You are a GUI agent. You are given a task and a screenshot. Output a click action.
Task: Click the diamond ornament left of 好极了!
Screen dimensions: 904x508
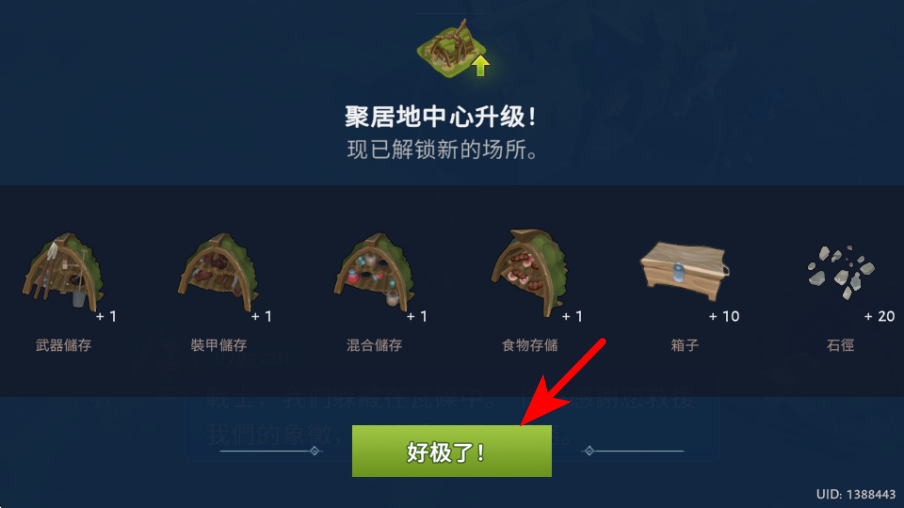point(314,451)
